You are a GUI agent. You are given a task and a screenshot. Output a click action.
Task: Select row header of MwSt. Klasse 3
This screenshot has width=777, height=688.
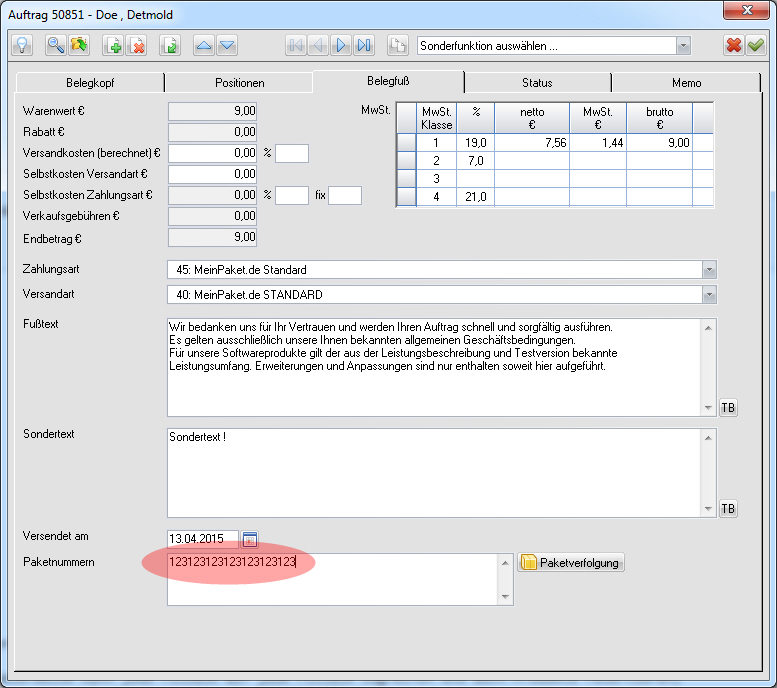click(406, 178)
